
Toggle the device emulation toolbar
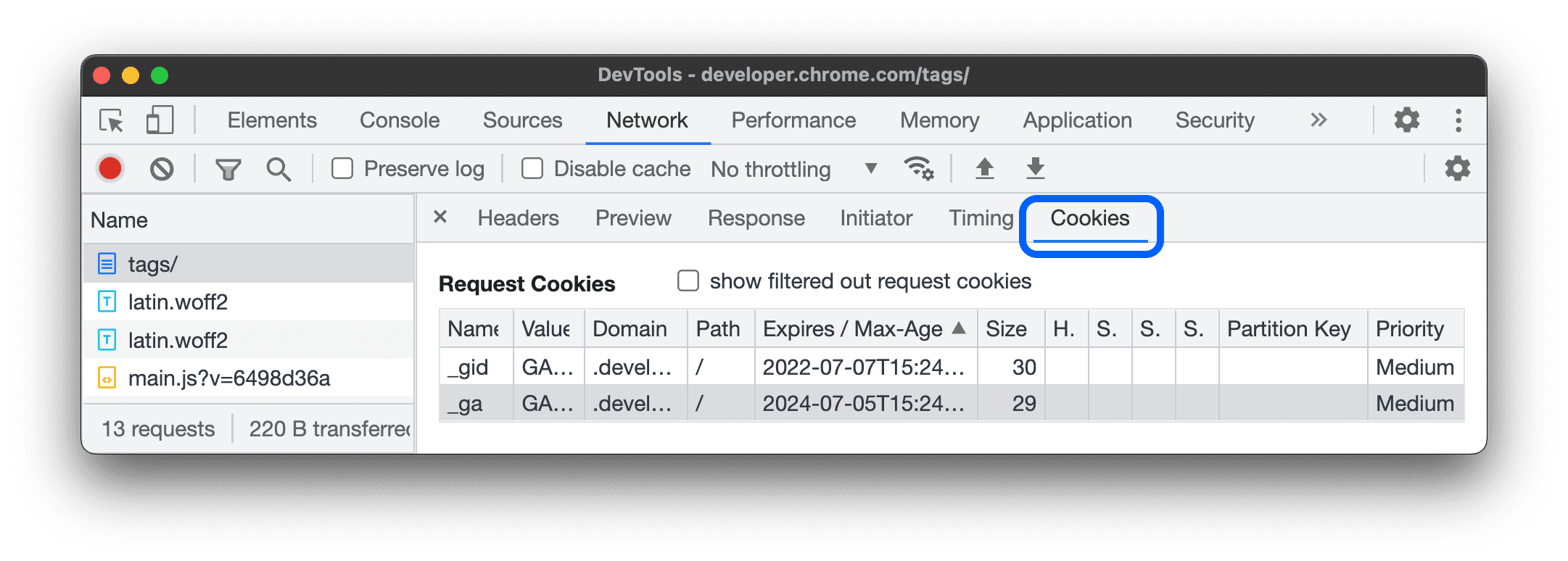click(x=160, y=120)
